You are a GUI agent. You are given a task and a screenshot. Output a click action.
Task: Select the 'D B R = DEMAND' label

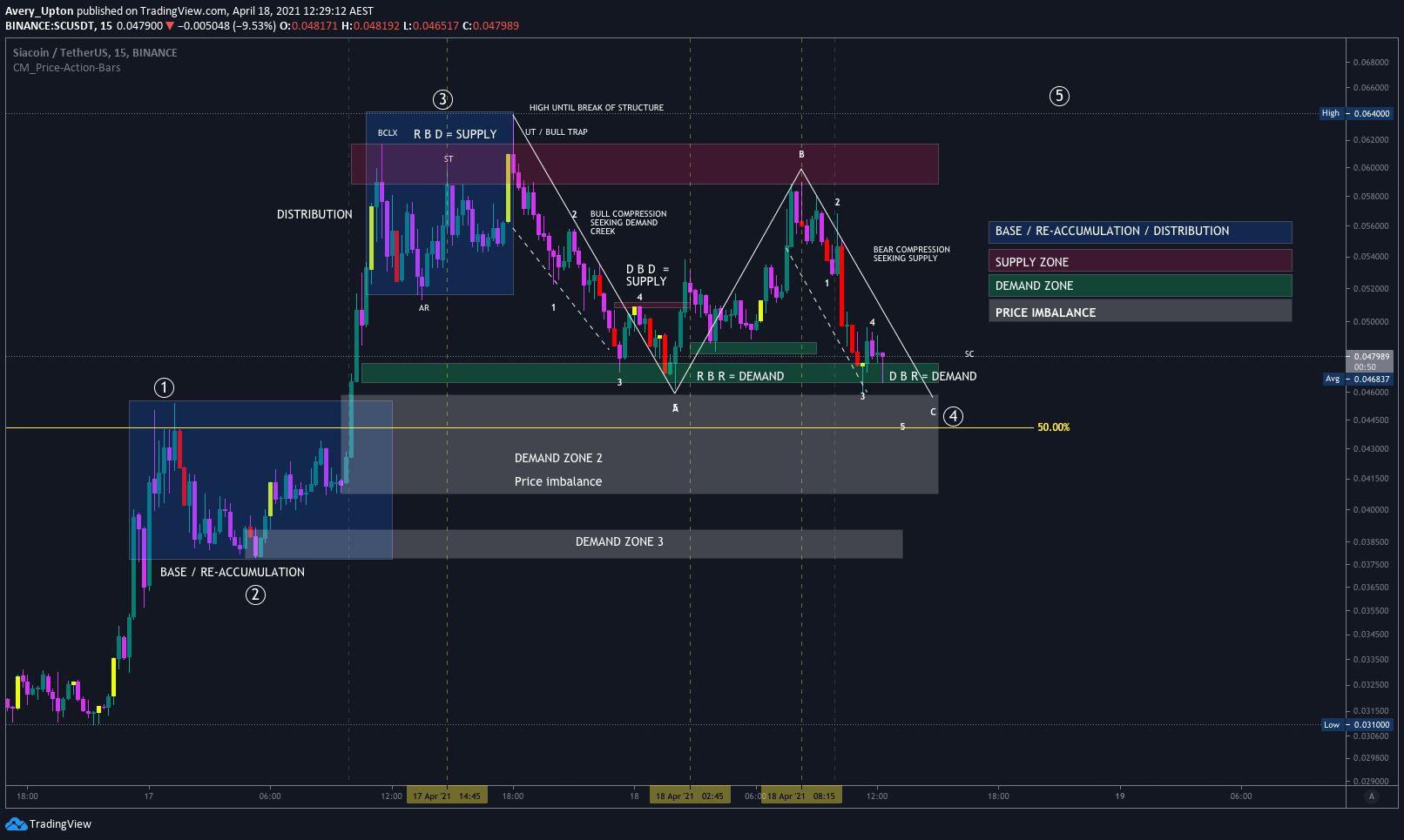(x=933, y=376)
